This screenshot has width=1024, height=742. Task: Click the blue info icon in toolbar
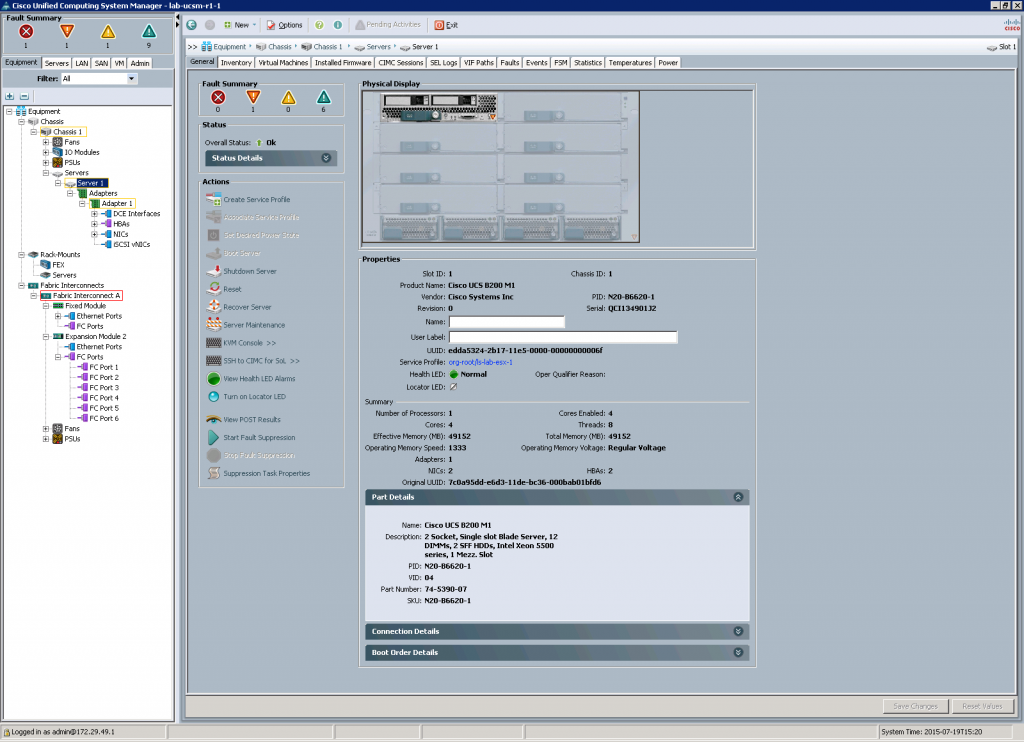pyautogui.click(x=338, y=25)
